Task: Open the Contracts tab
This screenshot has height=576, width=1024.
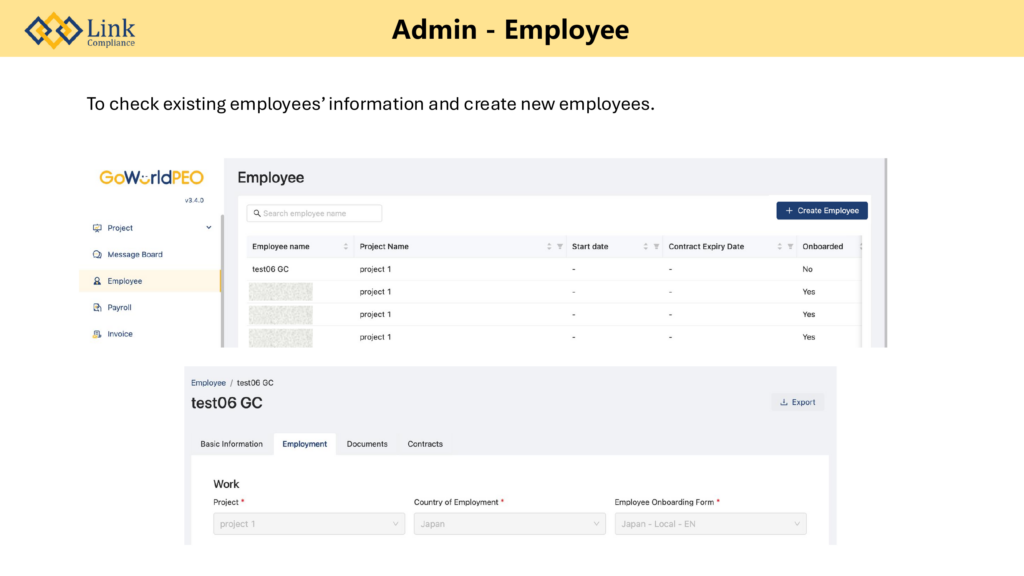Action: [425, 444]
